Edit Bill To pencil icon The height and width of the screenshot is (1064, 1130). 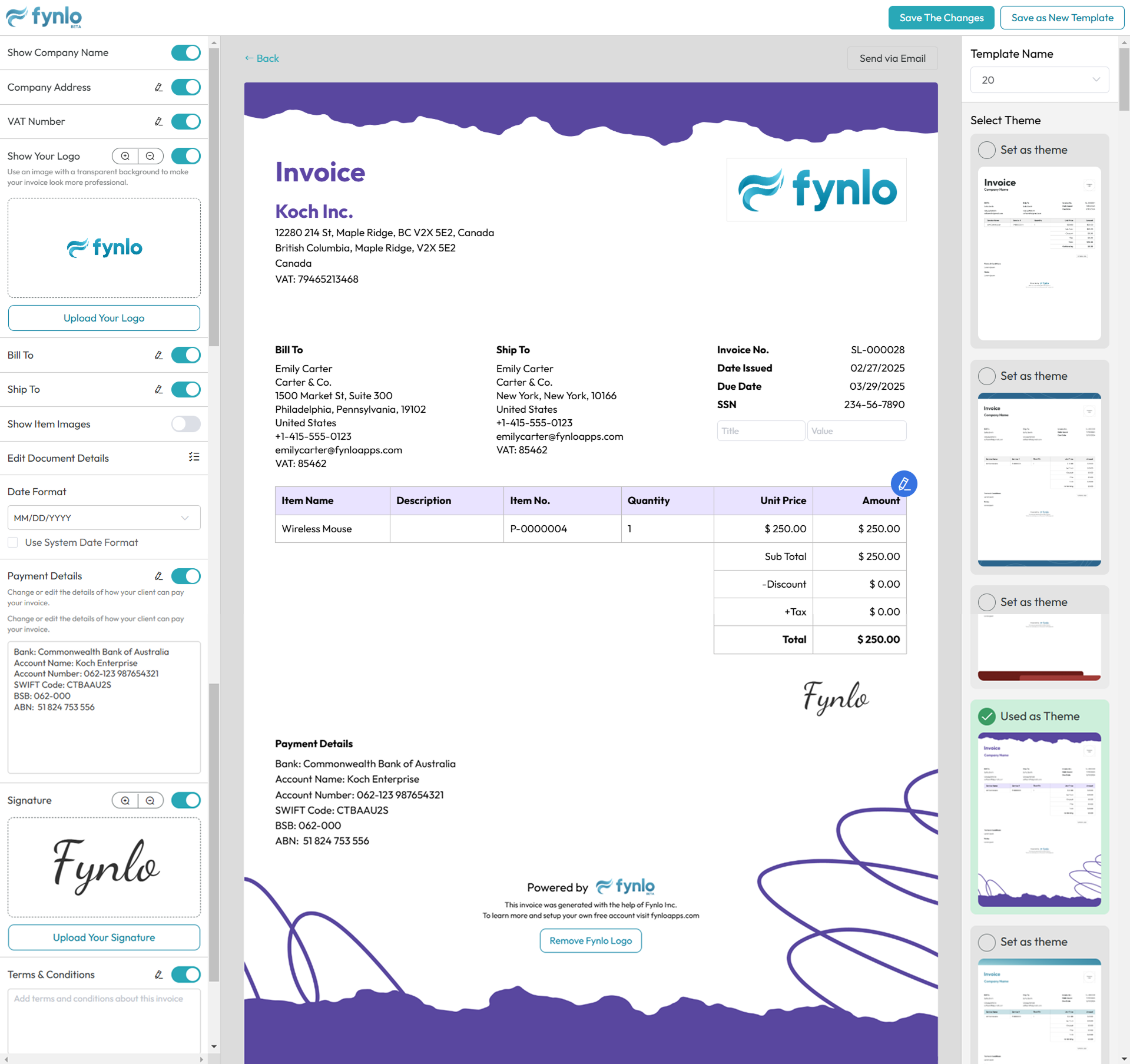[x=158, y=355]
